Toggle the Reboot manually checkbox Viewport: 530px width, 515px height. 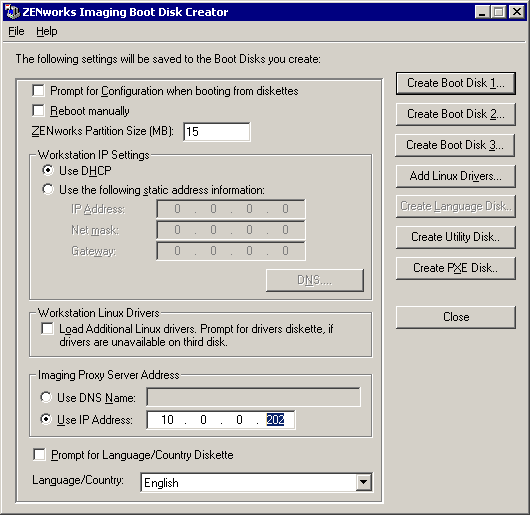pos(38,111)
